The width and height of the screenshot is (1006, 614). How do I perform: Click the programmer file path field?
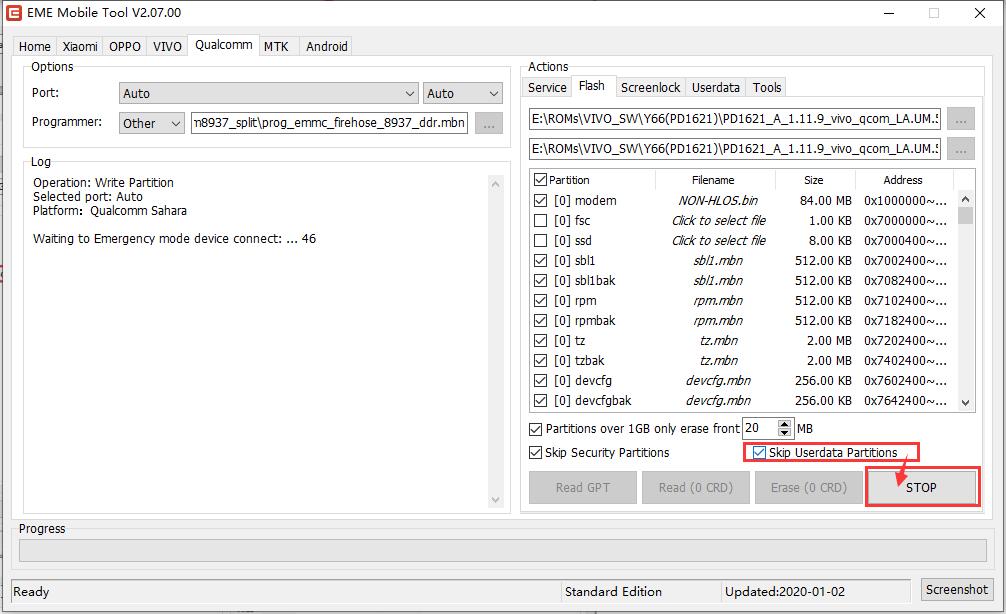point(329,123)
